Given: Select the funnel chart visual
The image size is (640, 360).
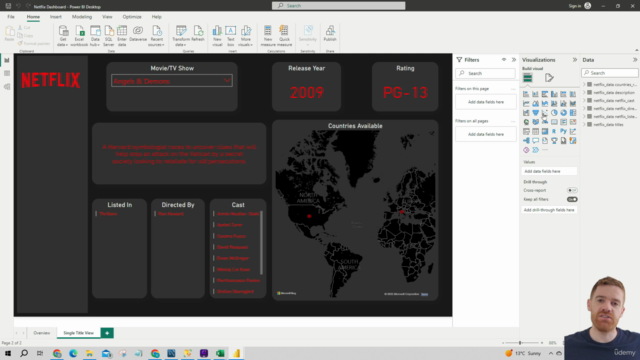Looking at the screenshot, I should 536,113.
